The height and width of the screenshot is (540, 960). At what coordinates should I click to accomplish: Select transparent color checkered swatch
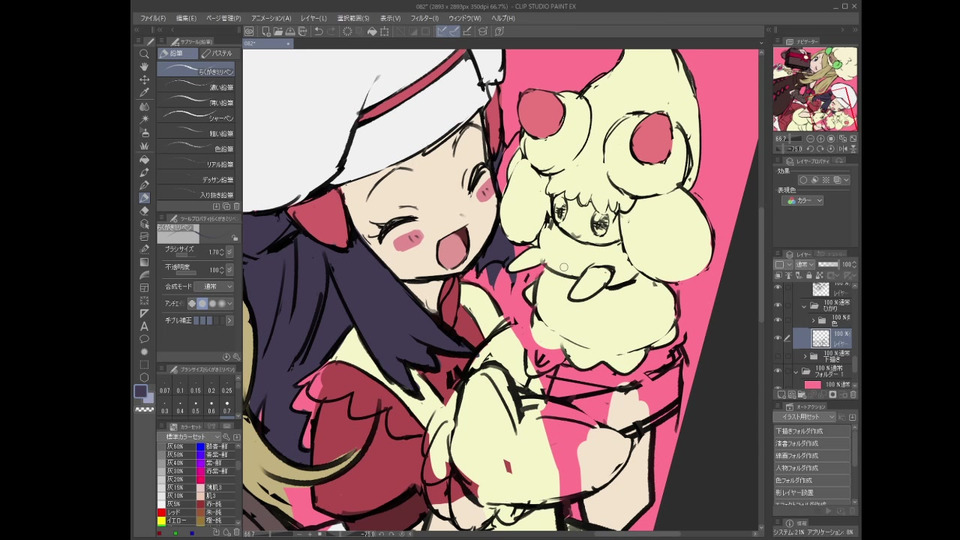pos(144,410)
